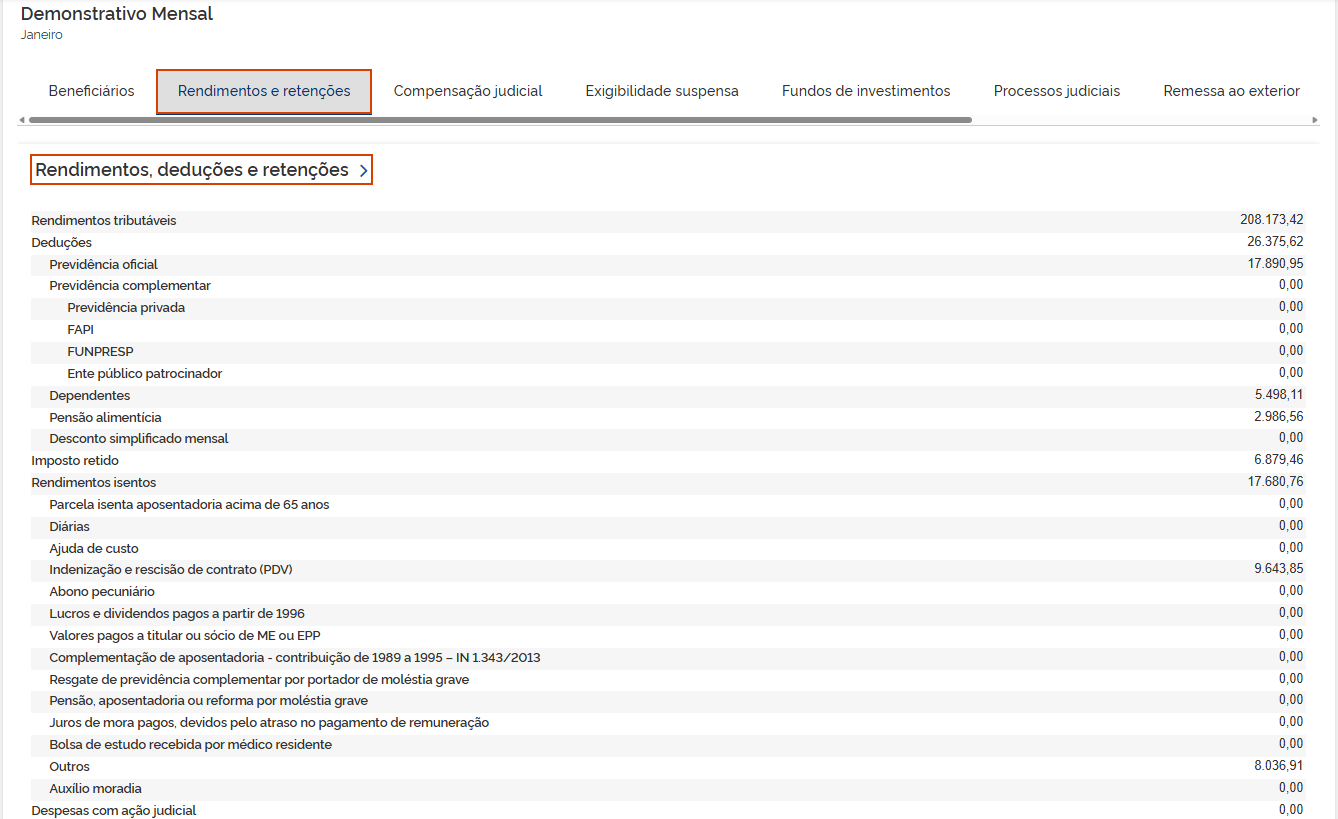Screen dimensions: 1338x819
Task: Click the left arrow of the tab scrollbar
Action: (22, 120)
